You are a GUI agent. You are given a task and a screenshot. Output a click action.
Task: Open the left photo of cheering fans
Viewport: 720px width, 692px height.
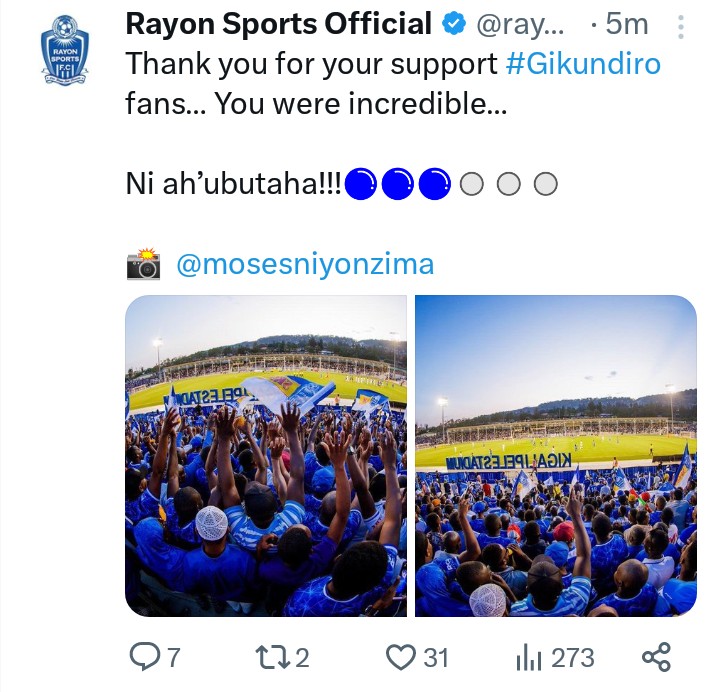tap(266, 456)
